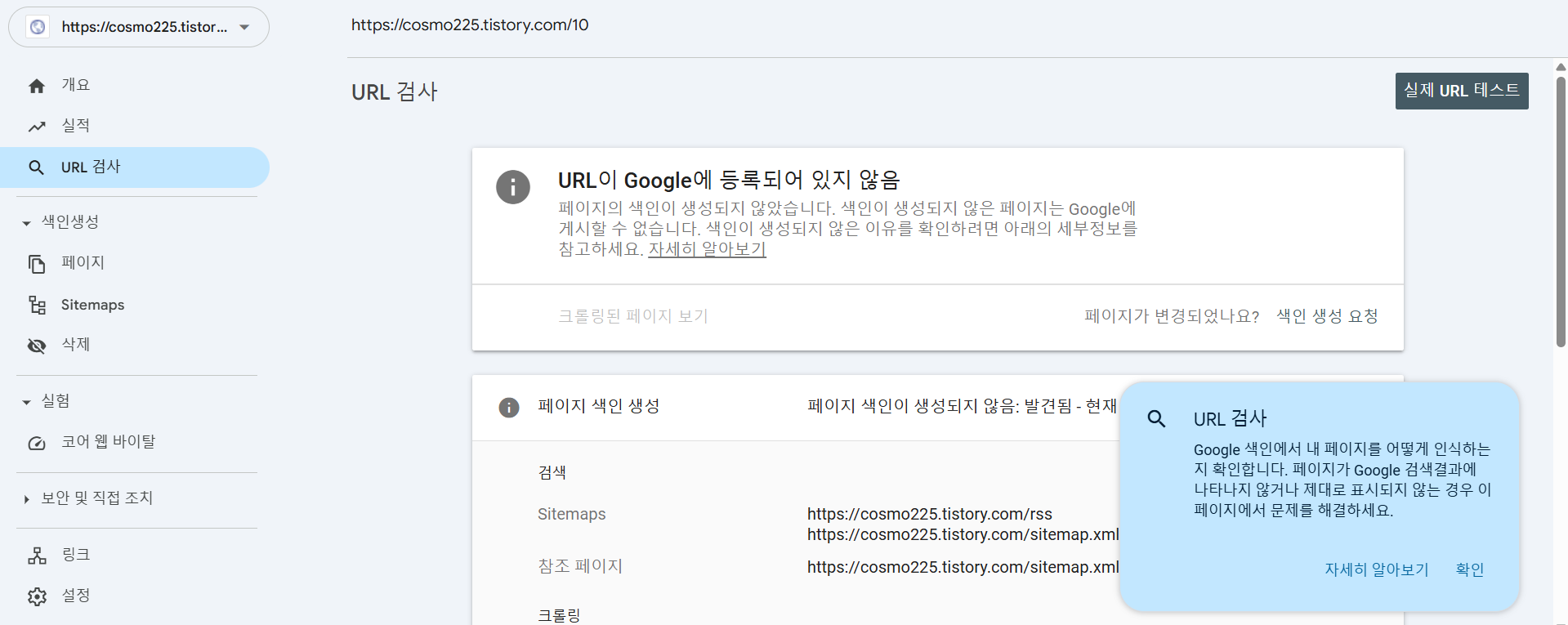Click the scrollbar up arrow
The height and width of the screenshot is (625, 1568).
1561,67
